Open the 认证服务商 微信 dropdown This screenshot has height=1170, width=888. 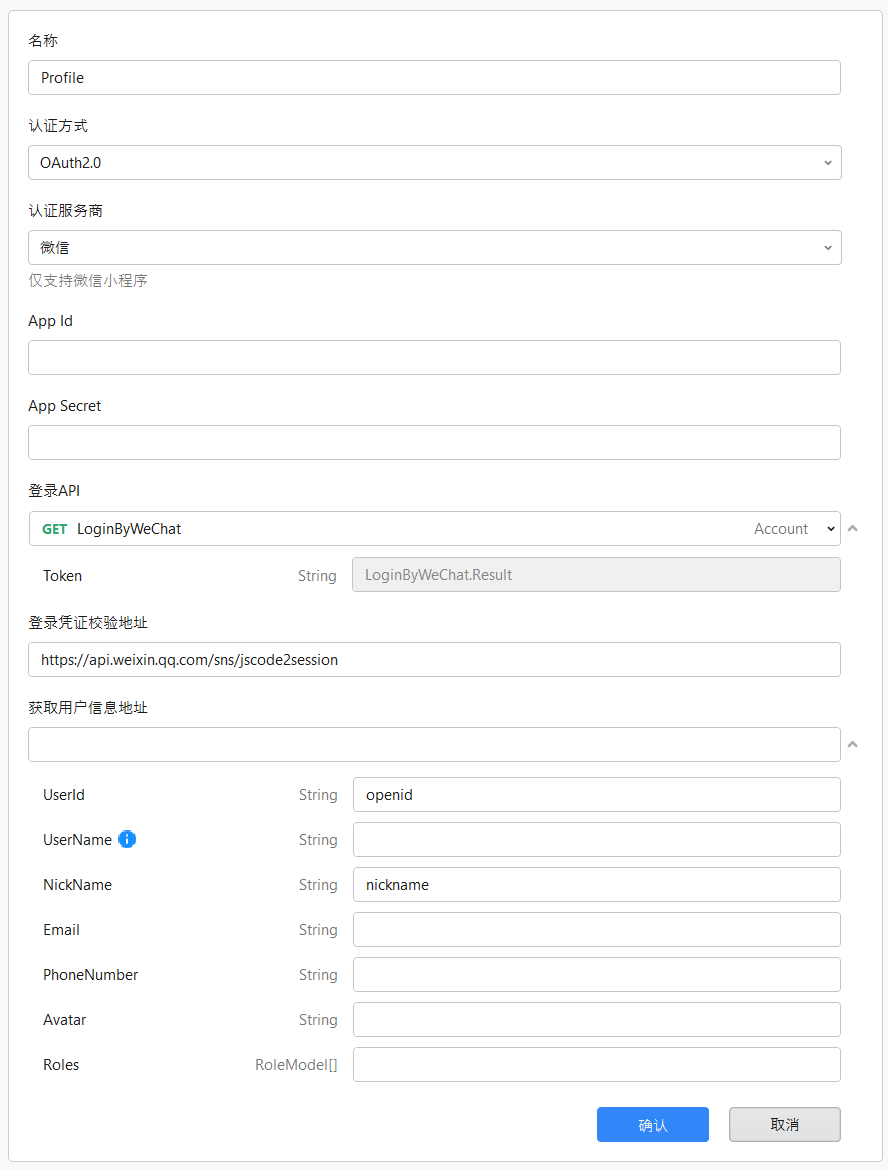434,248
